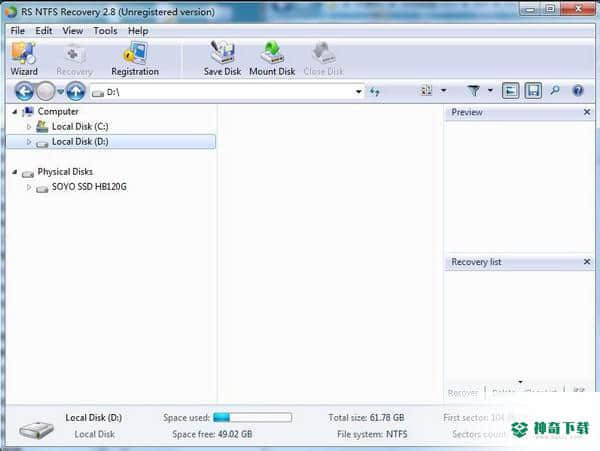Screen dimensions: 600x451
Task: Expand Local Disk (D:) node
Action: tap(29, 142)
